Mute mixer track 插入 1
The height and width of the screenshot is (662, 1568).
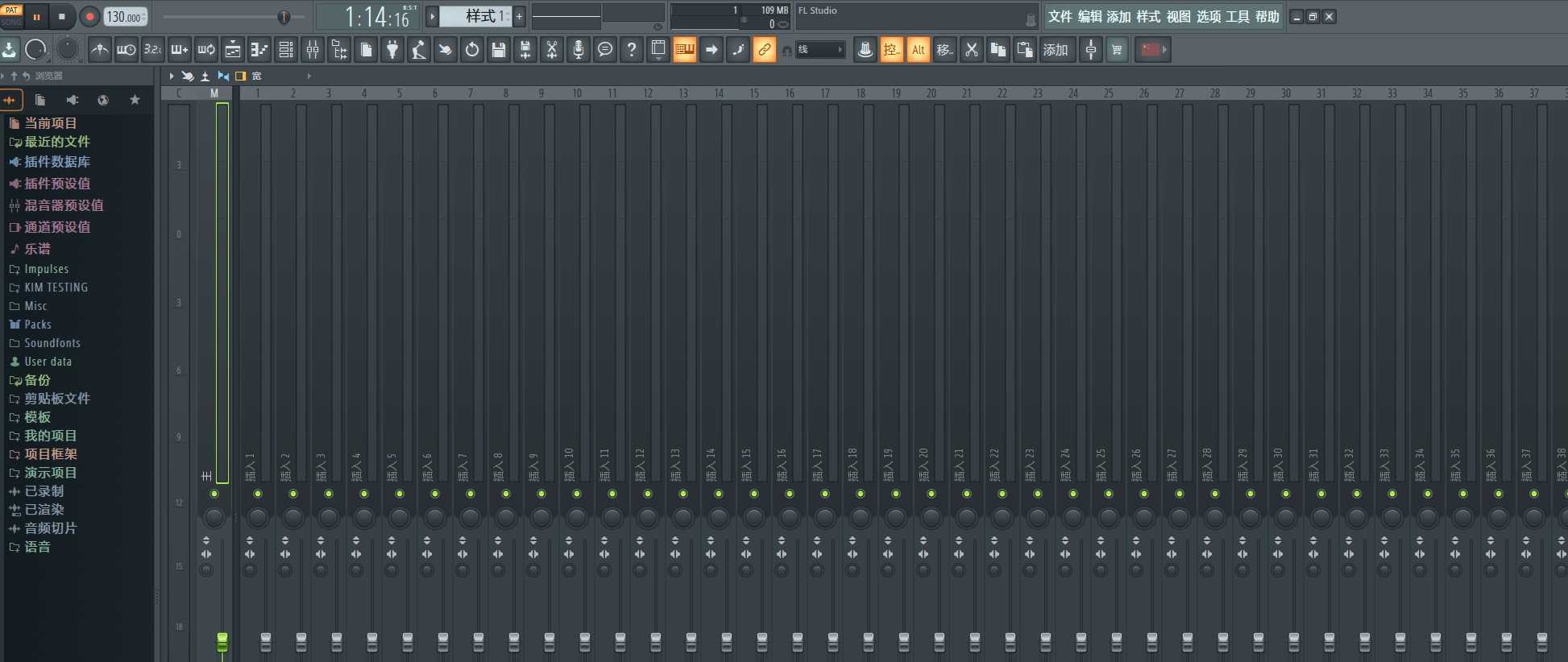(258, 494)
